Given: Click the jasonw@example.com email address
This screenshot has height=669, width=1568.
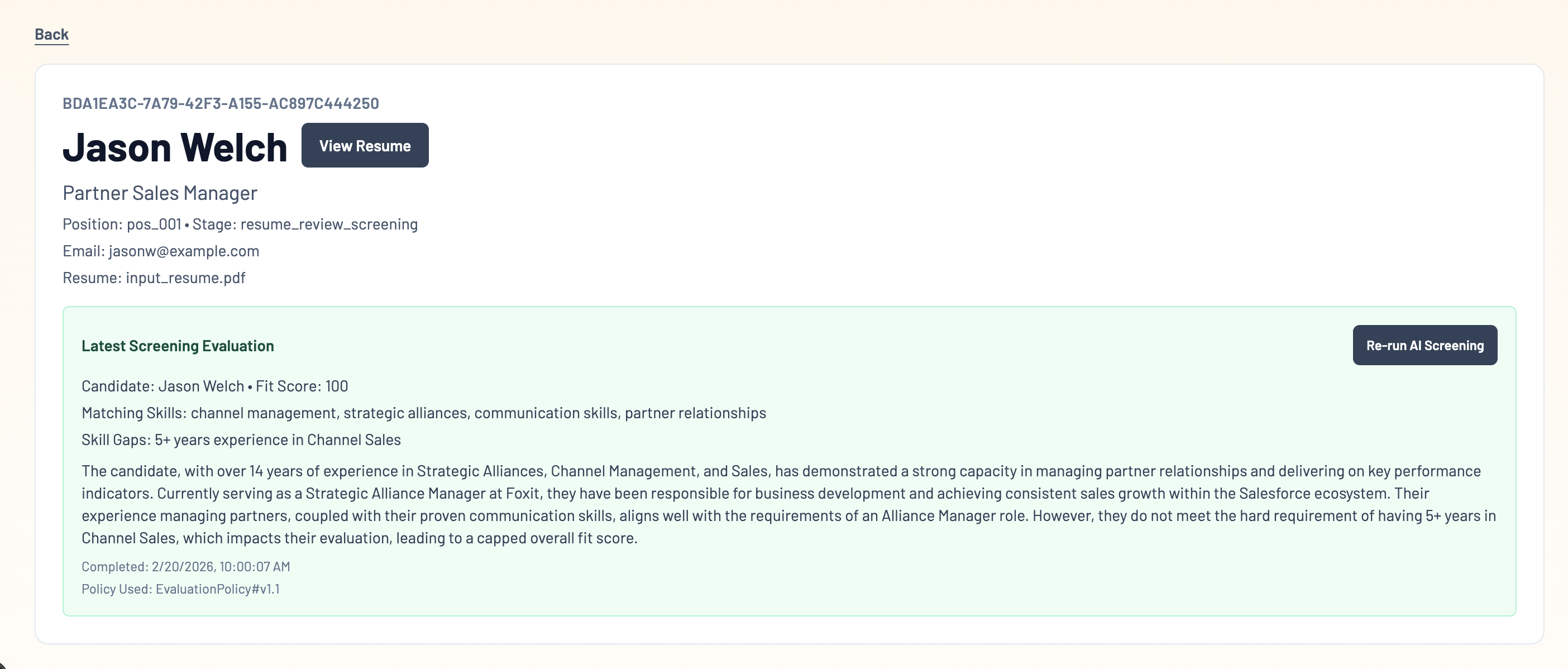Looking at the screenshot, I should click(184, 251).
